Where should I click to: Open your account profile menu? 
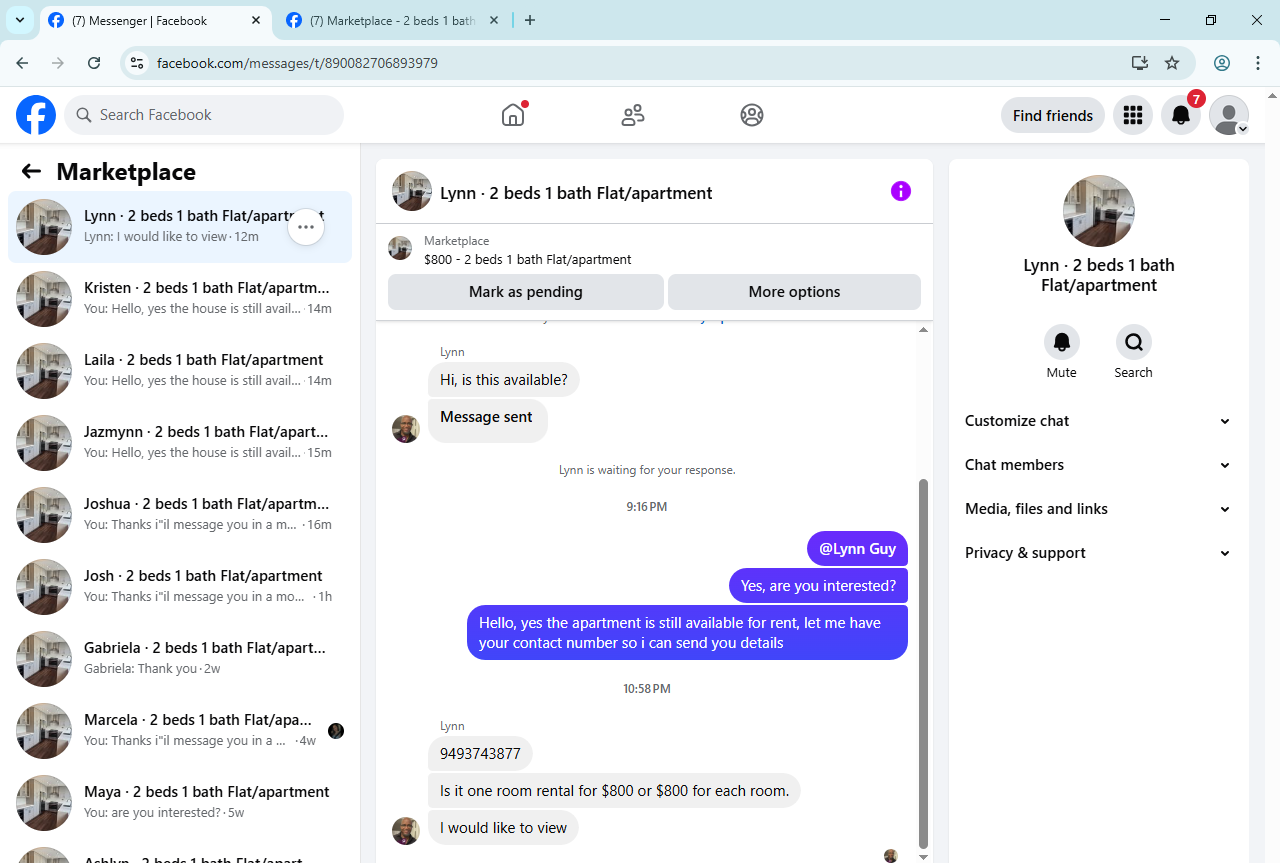tap(1229, 115)
